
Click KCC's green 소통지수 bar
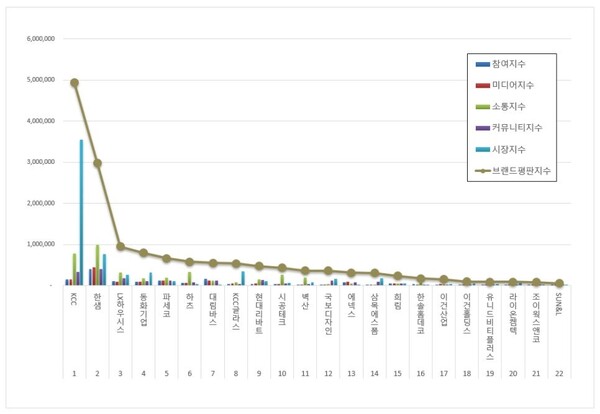(x=74, y=269)
